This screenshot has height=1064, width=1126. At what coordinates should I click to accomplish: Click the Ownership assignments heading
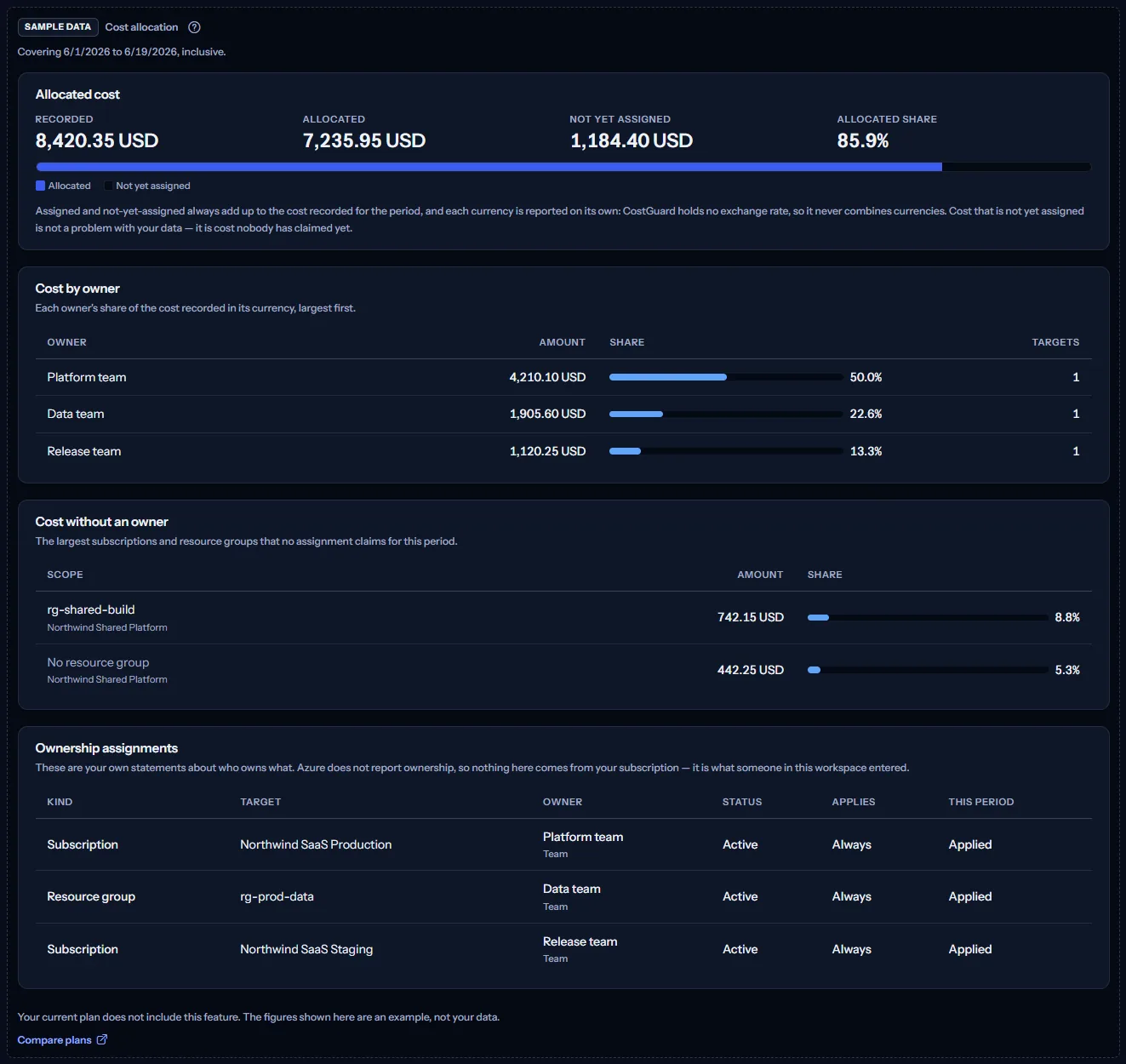106,748
